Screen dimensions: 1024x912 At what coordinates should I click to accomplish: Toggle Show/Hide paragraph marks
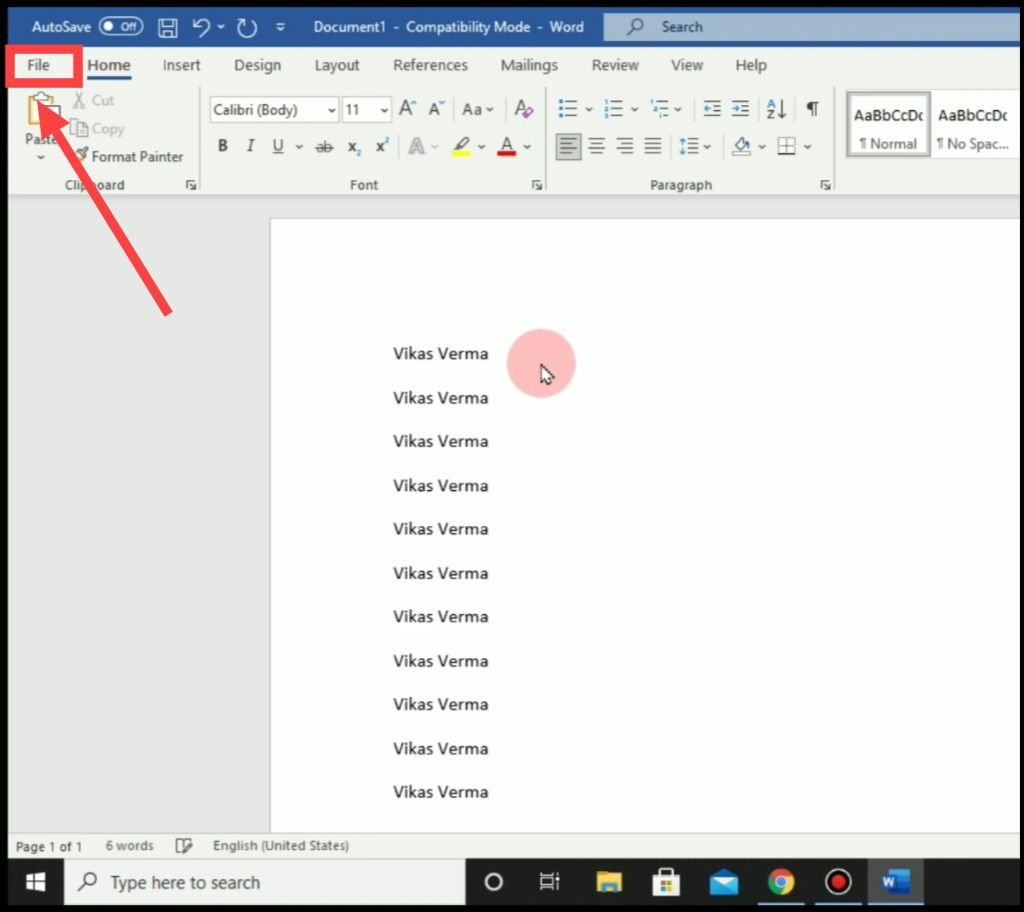(x=812, y=108)
